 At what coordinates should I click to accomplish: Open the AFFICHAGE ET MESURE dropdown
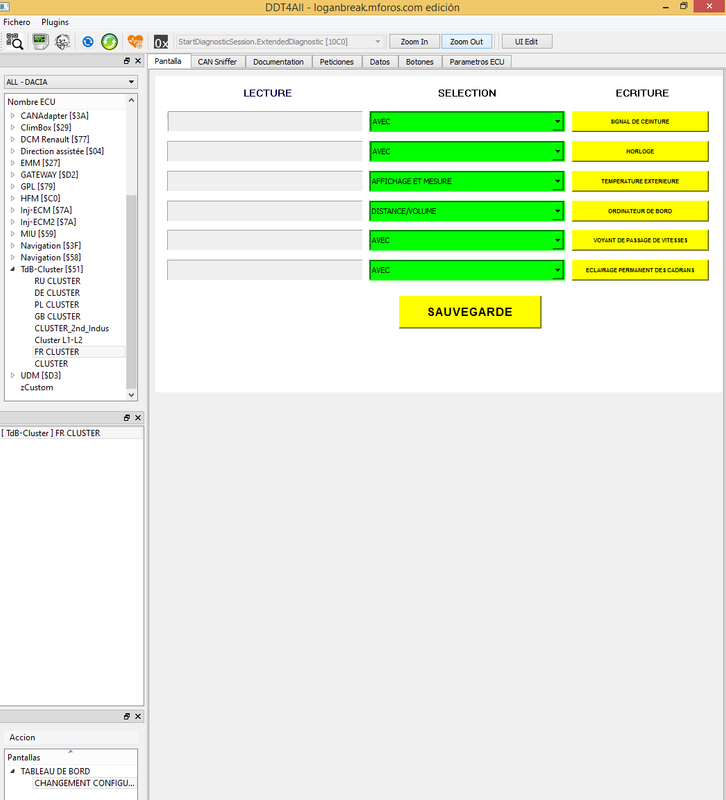[466, 181]
